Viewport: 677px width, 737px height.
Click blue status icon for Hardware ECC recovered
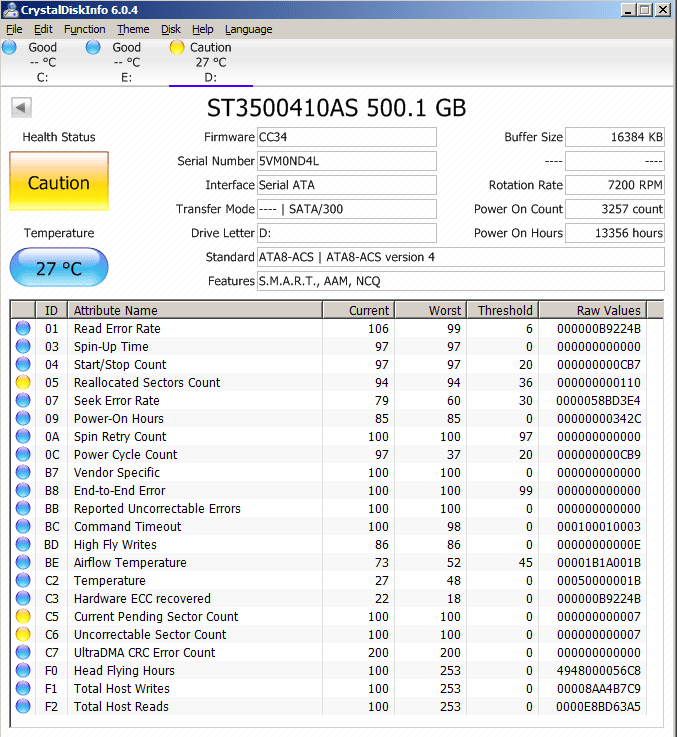[x=23, y=598]
